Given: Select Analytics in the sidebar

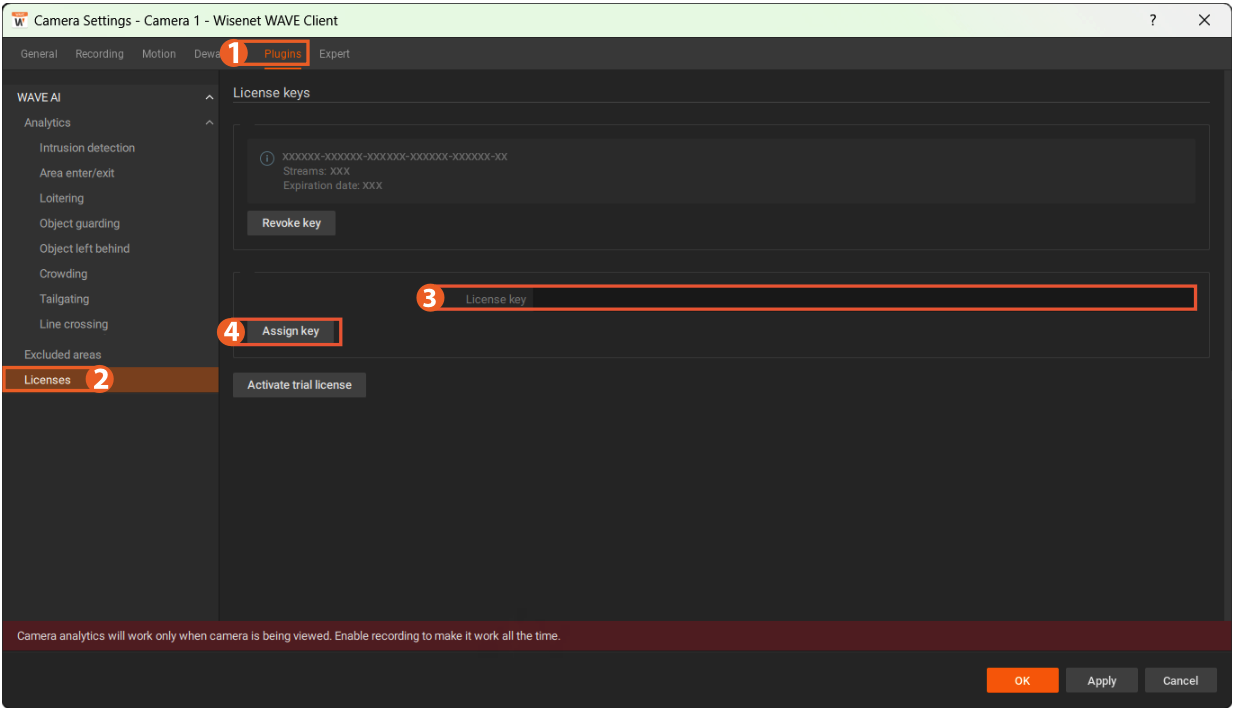Looking at the screenshot, I should pos(47,123).
